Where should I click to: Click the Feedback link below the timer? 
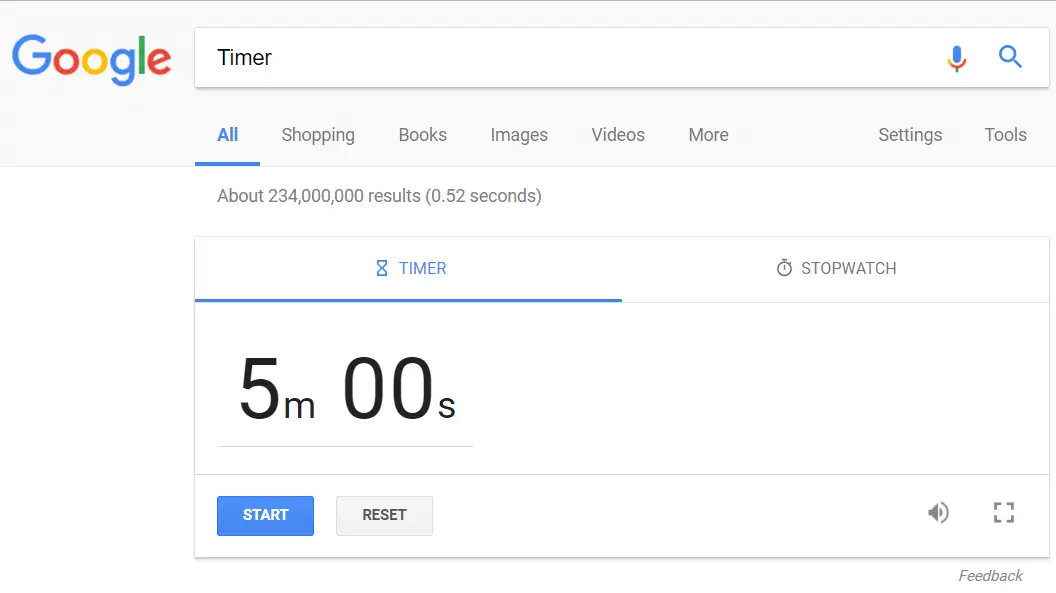click(x=990, y=576)
